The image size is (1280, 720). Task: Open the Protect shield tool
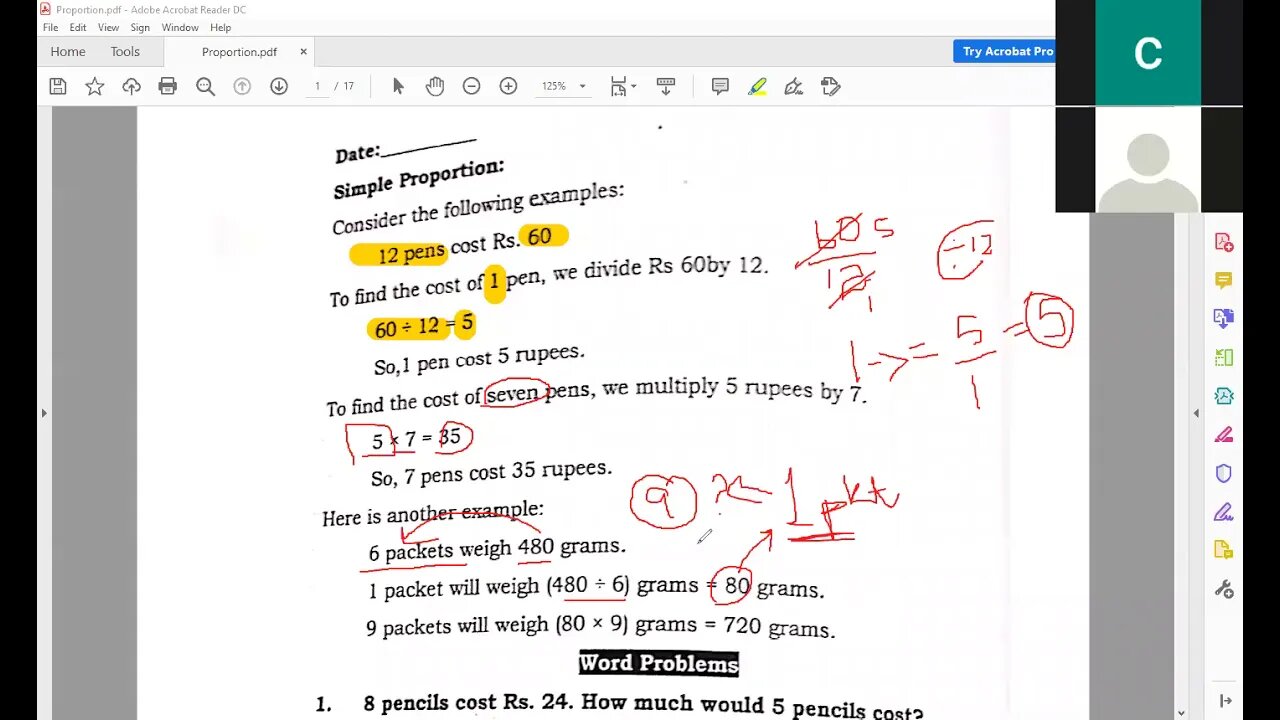(x=1224, y=473)
